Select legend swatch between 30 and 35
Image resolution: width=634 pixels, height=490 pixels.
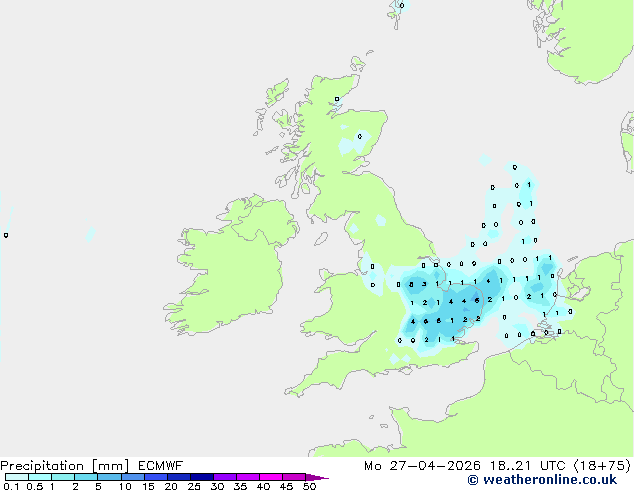(x=224, y=477)
